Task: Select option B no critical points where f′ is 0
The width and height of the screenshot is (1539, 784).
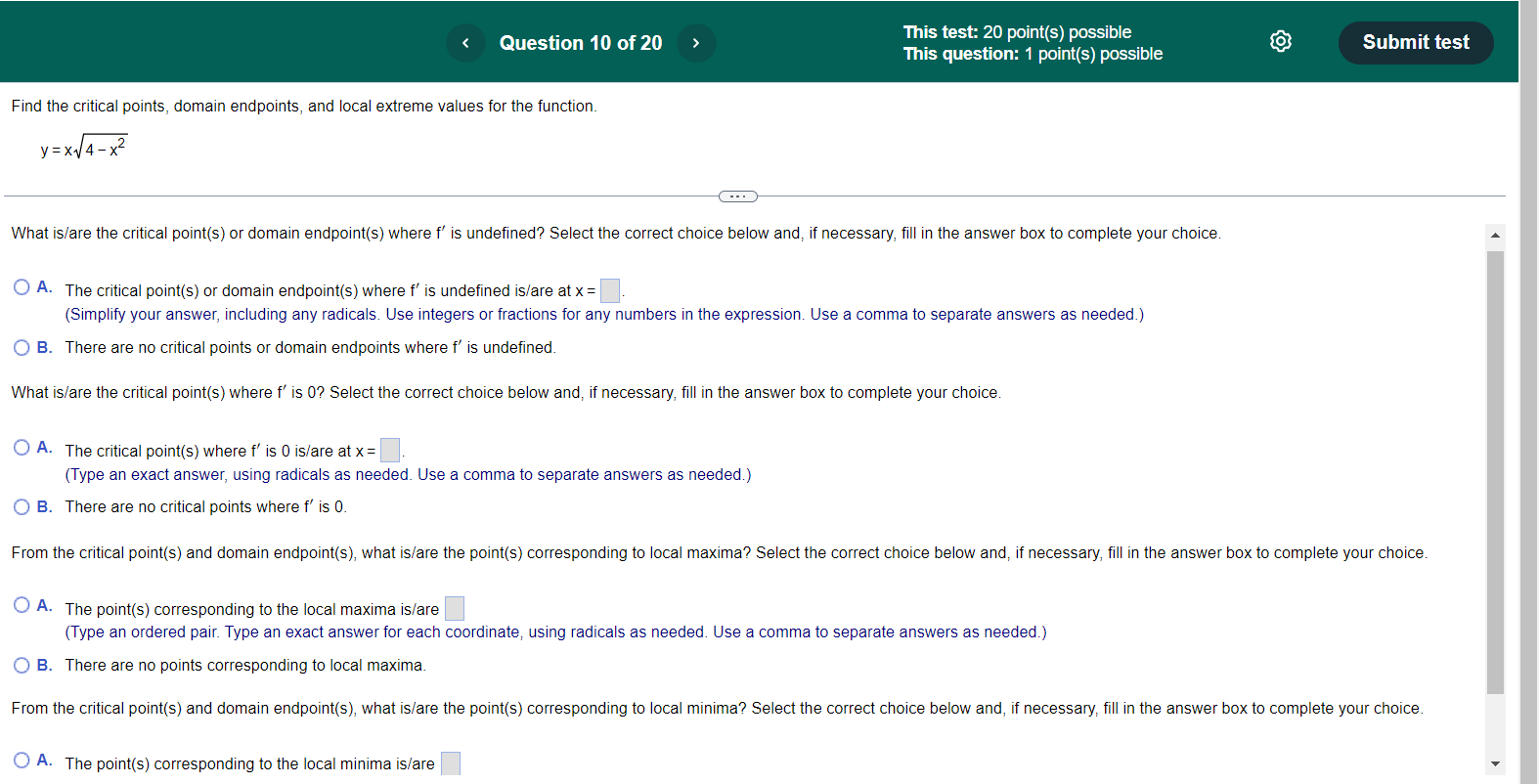Action: click(x=22, y=507)
